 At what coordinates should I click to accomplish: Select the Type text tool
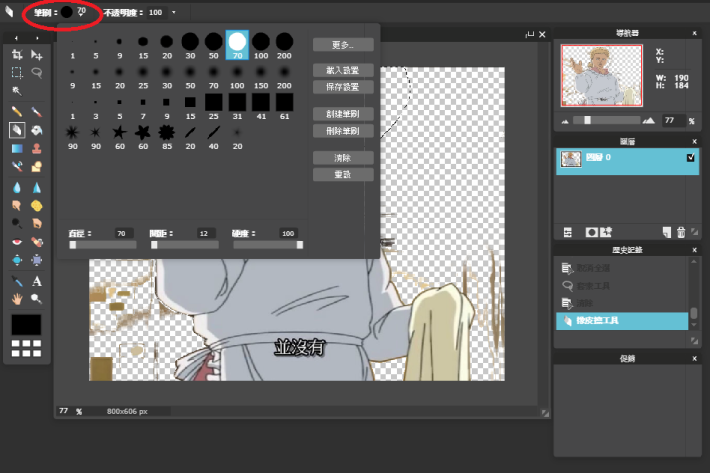coord(37,281)
